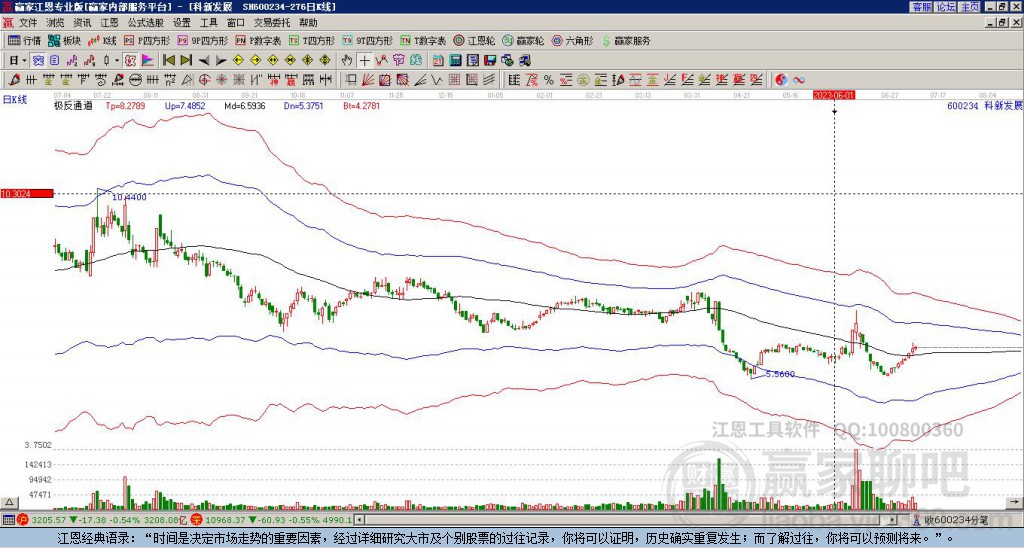The width and height of the screenshot is (1024, 548).
Task: Click the 2023-06-01 date marker
Action: (834, 95)
